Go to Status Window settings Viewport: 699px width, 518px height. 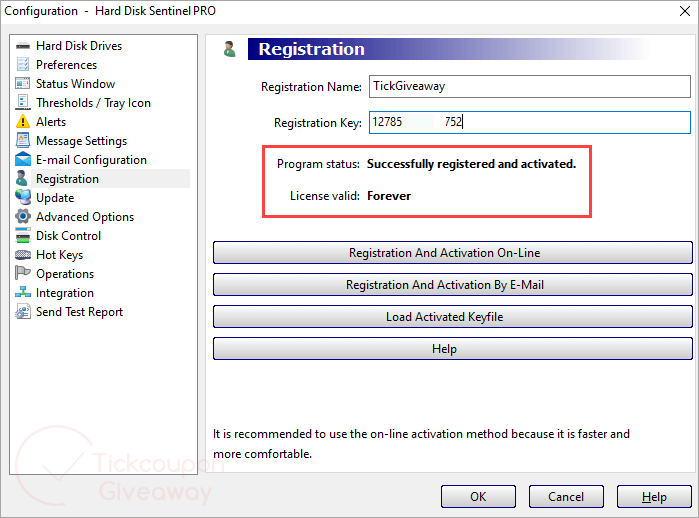(75, 84)
